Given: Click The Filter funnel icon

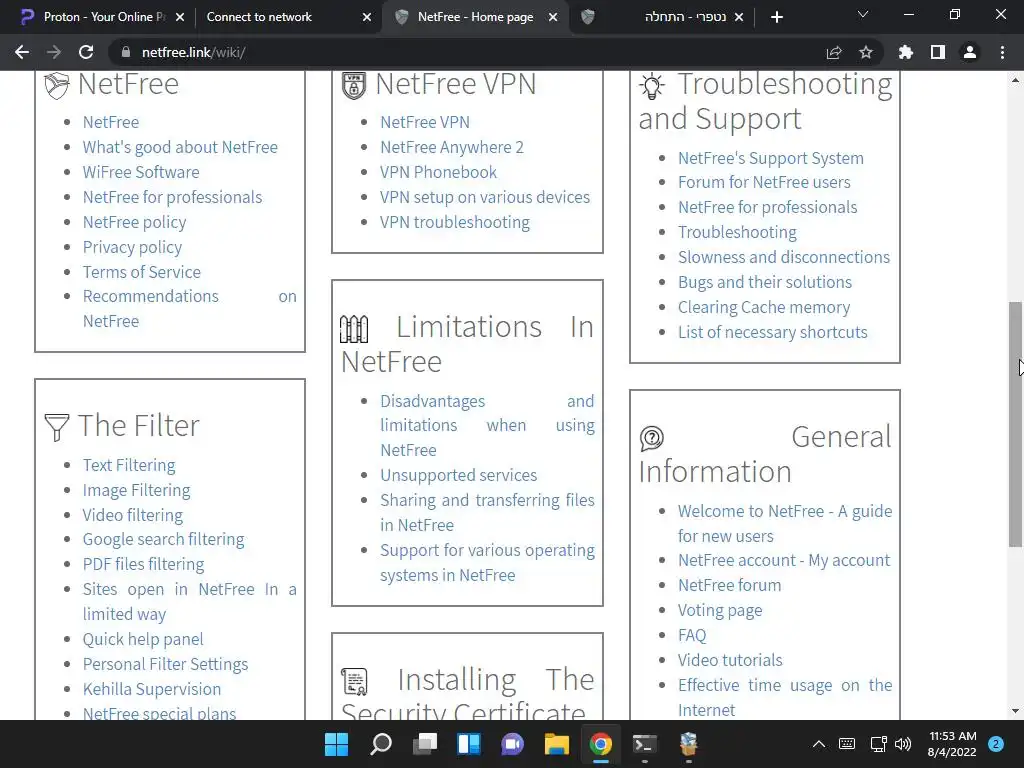Looking at the screenshot, I should [56, 427].
